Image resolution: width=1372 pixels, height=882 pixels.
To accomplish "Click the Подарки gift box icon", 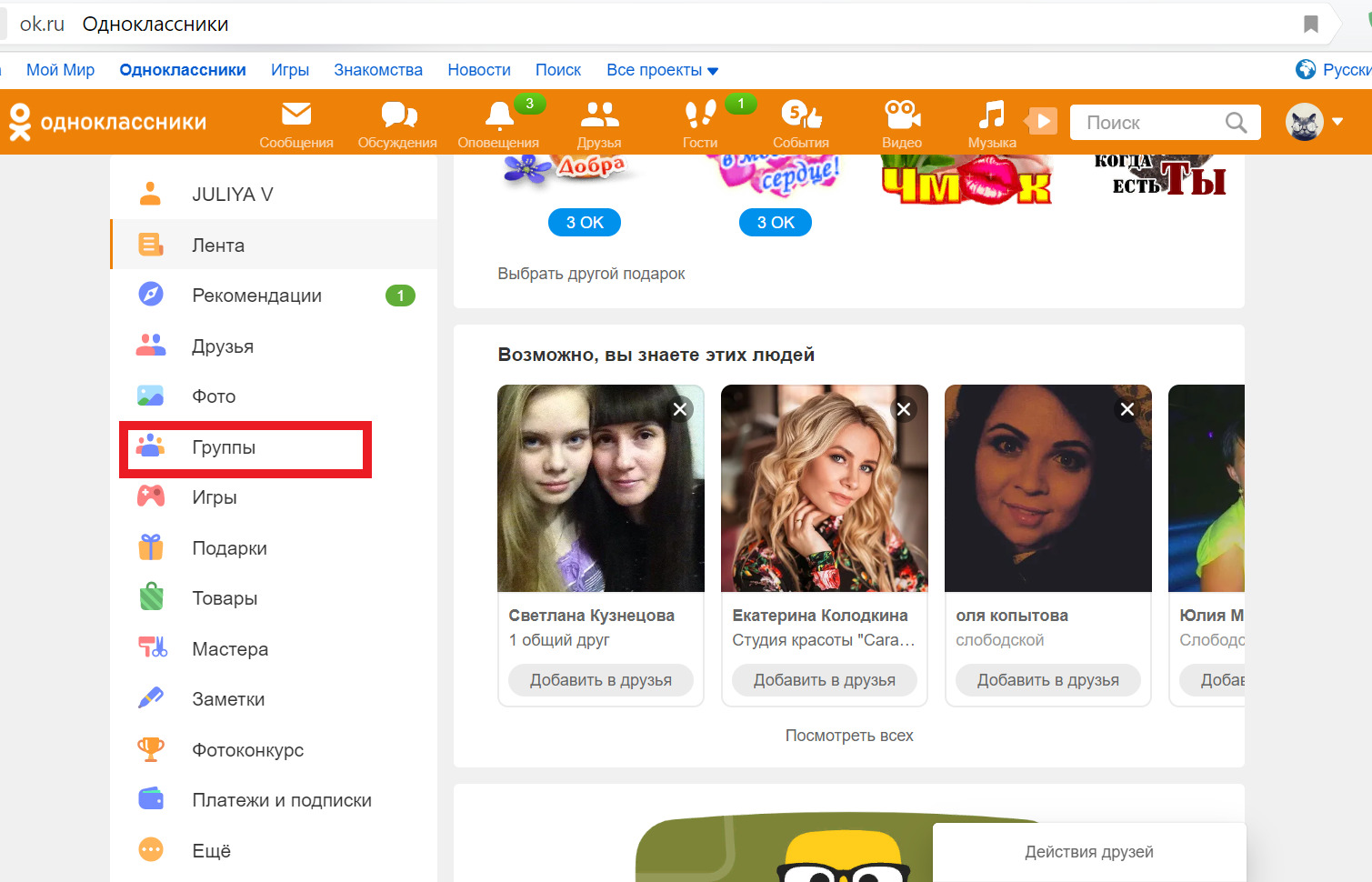I will pyautogui.click(x=151, y=547).
